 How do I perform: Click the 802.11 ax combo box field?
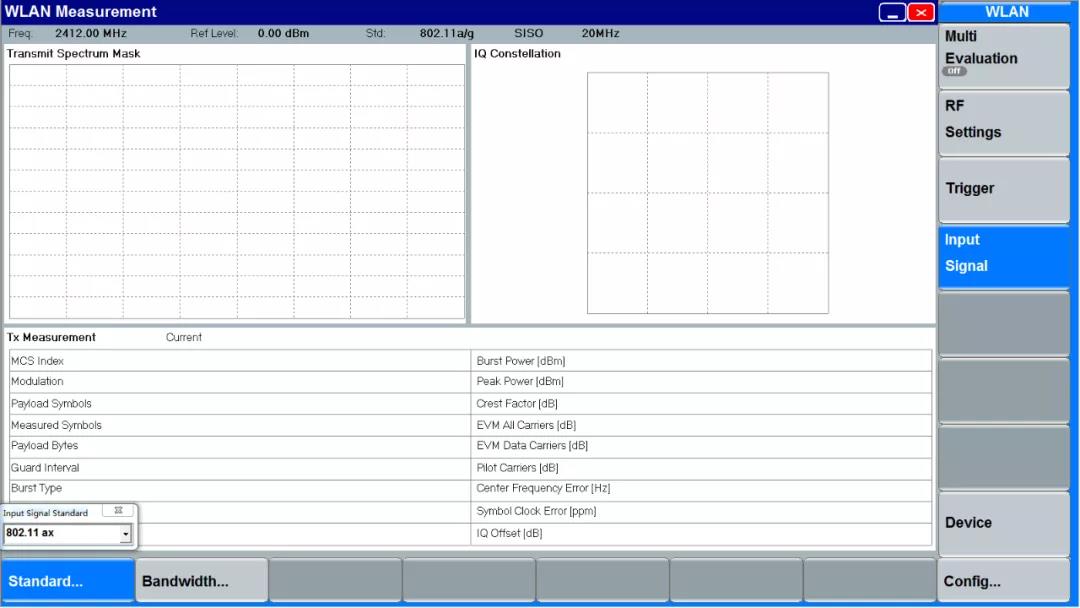point(62,534)
